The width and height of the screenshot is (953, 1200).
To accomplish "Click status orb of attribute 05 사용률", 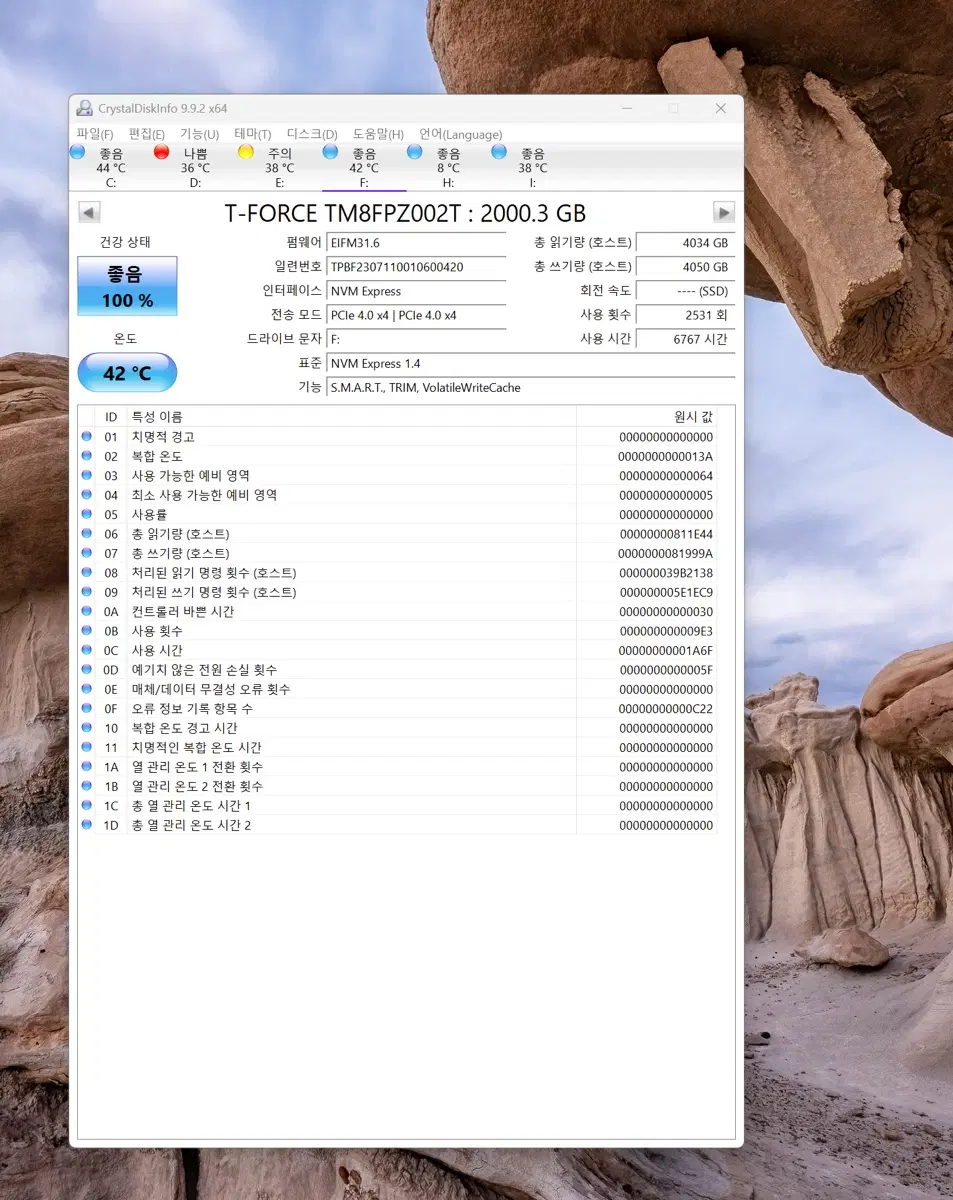I will click(x=87, y=514).
